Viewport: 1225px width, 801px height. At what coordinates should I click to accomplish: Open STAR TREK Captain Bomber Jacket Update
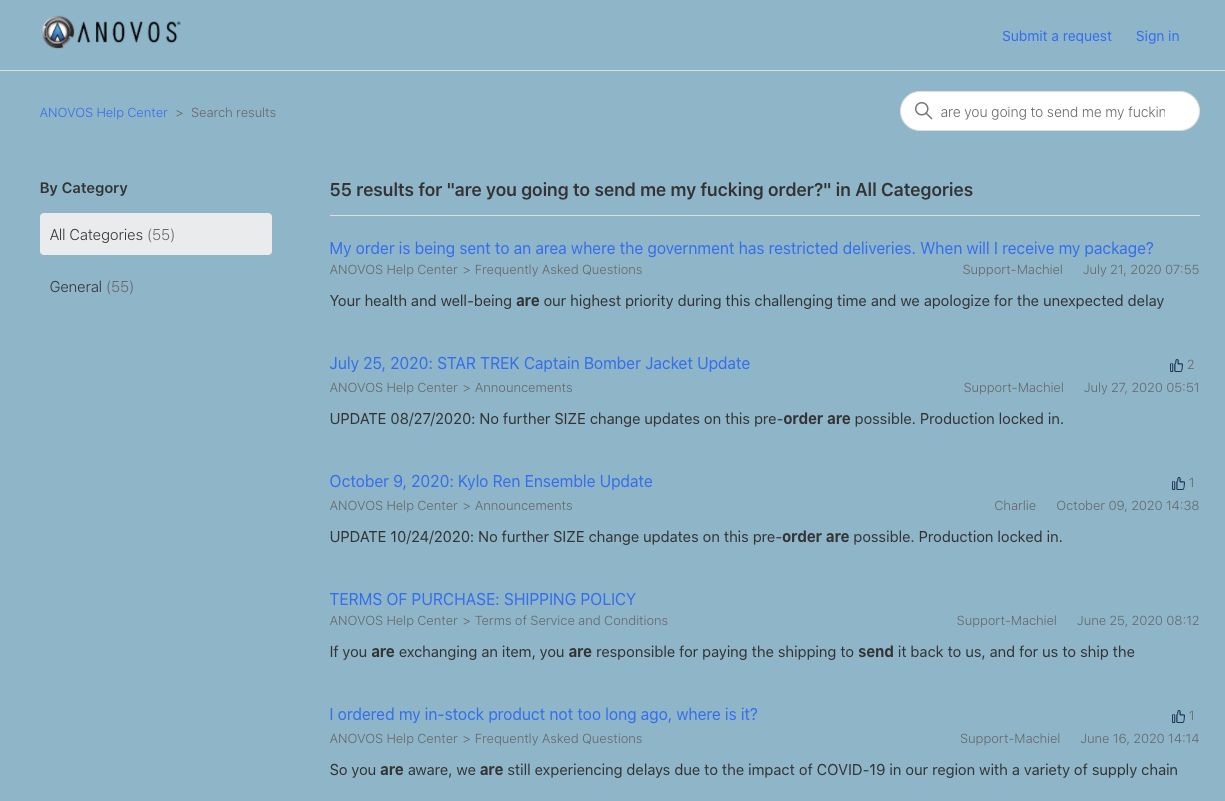[540, 363]
